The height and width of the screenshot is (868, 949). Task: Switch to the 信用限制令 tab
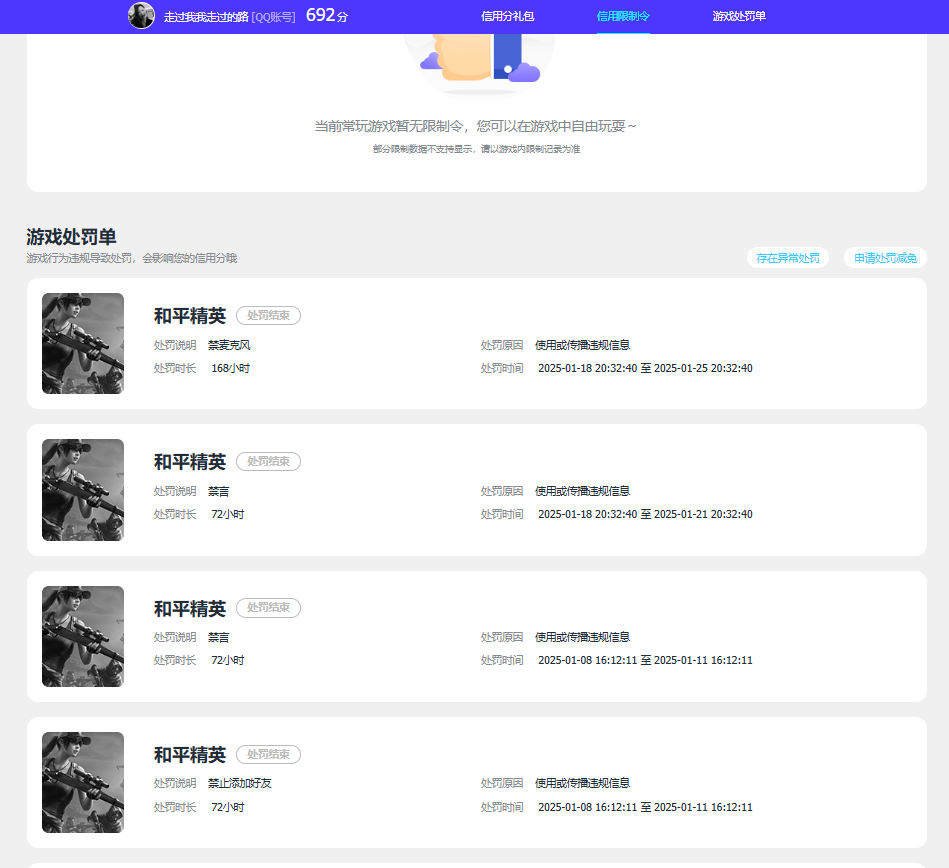coord(623,16)
